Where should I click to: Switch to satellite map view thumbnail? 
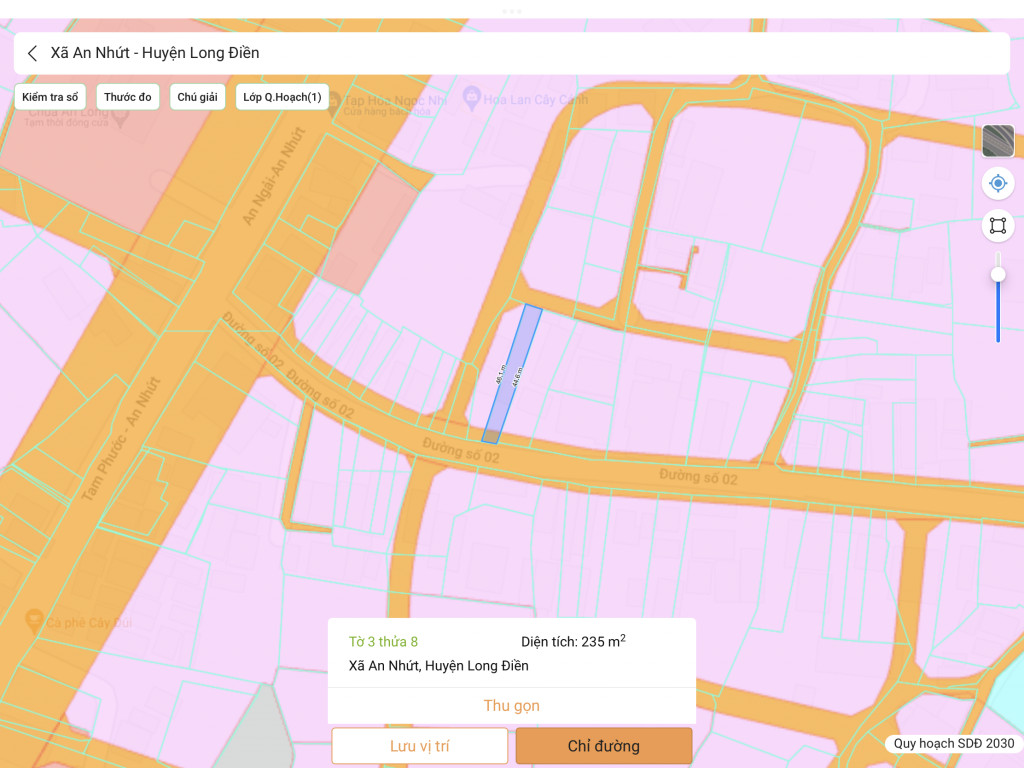coord(998,141)
